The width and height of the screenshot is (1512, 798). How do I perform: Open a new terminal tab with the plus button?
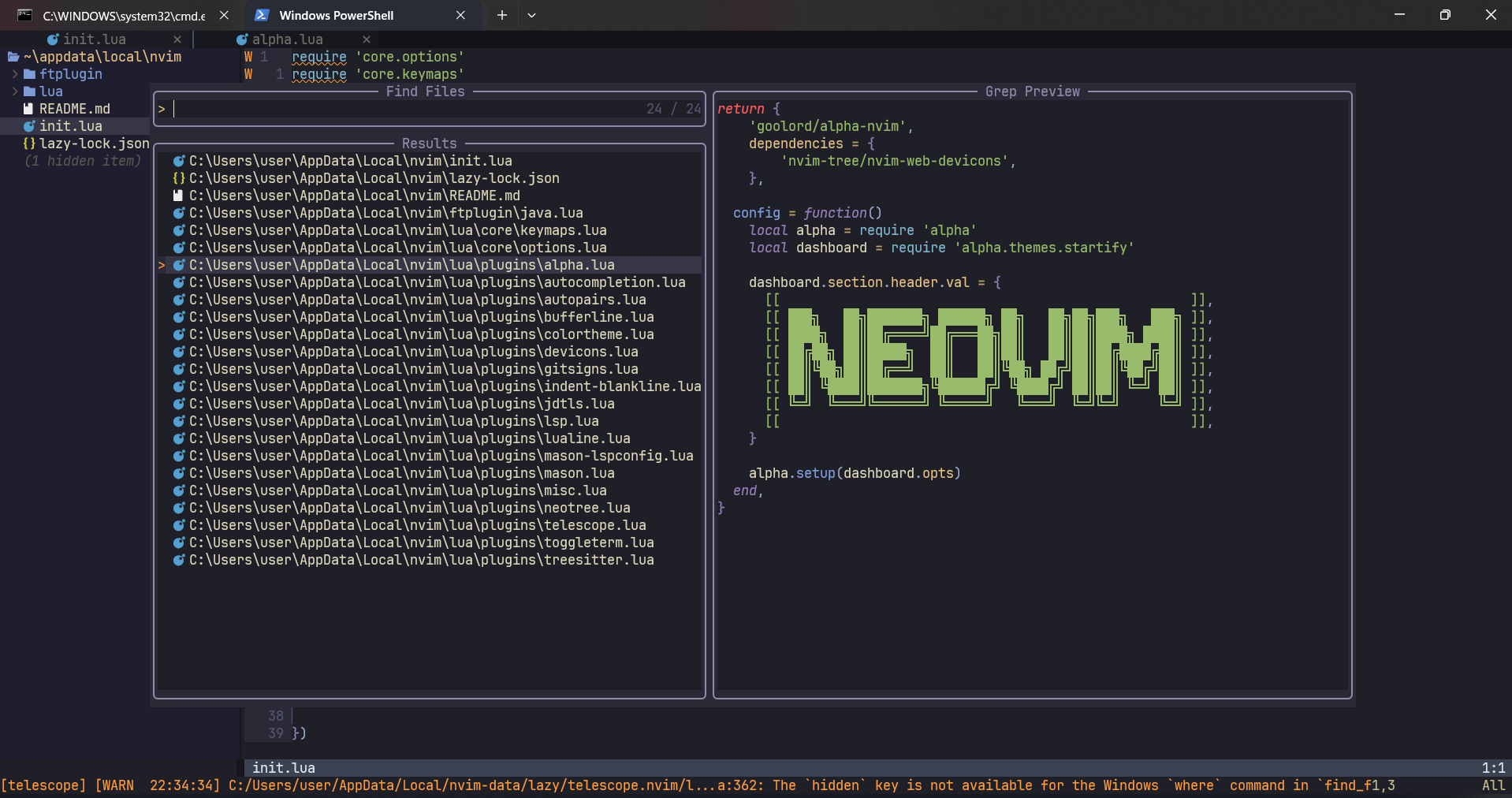tap(501, 15)
